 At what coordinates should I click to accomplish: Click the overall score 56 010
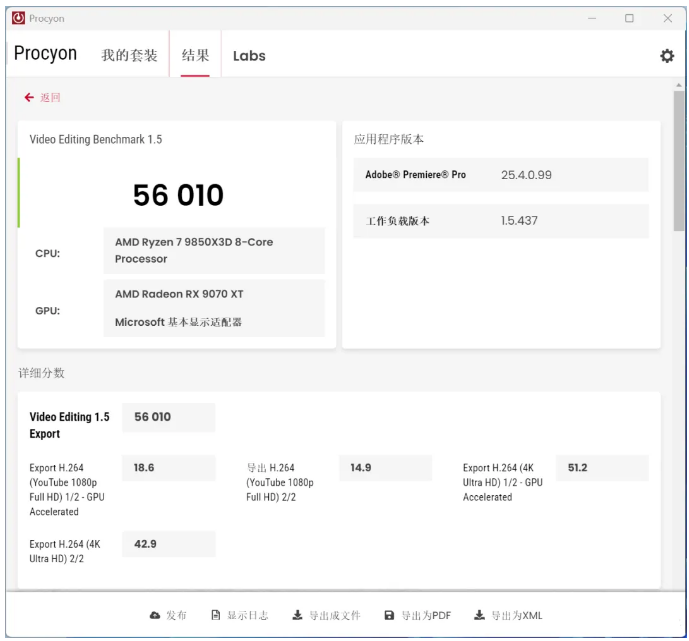click(x=178, y=195)
